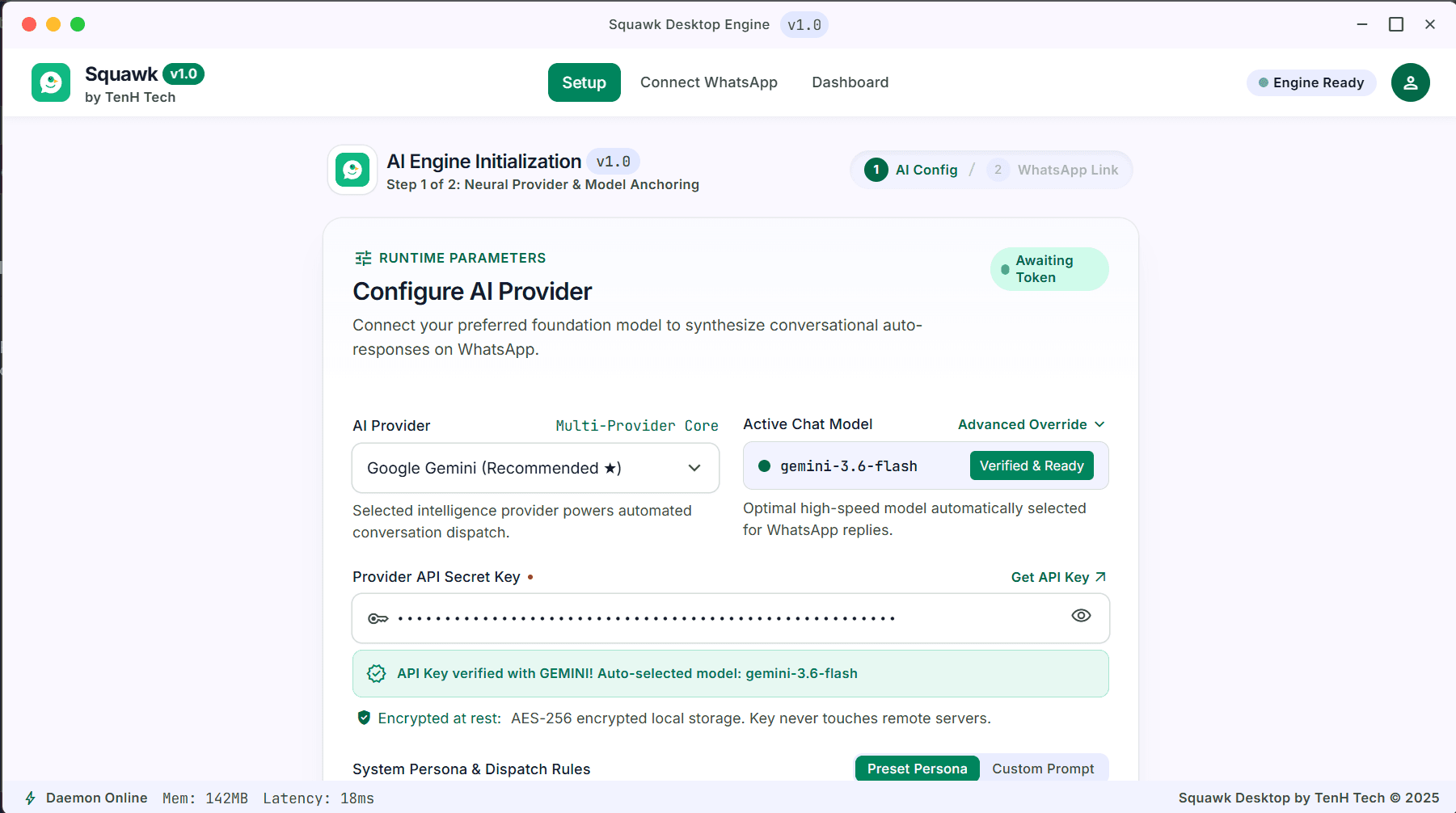
Task: Click the 'AI Engine Initialization' heading
Action: tap(484, 162)
